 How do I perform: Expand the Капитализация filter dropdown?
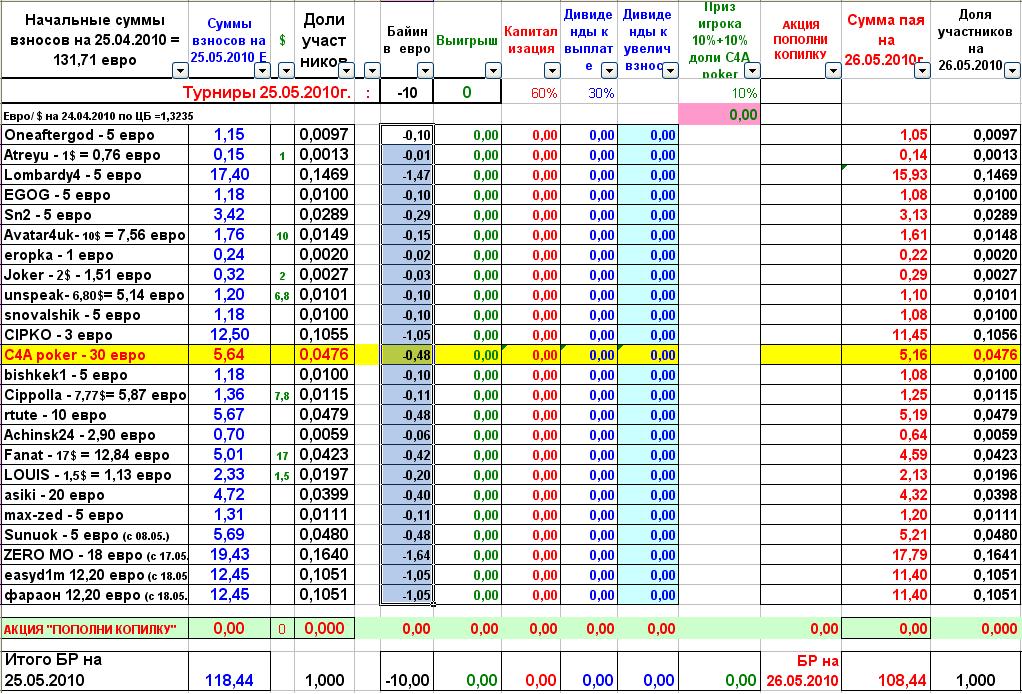(x=552, y=70)
